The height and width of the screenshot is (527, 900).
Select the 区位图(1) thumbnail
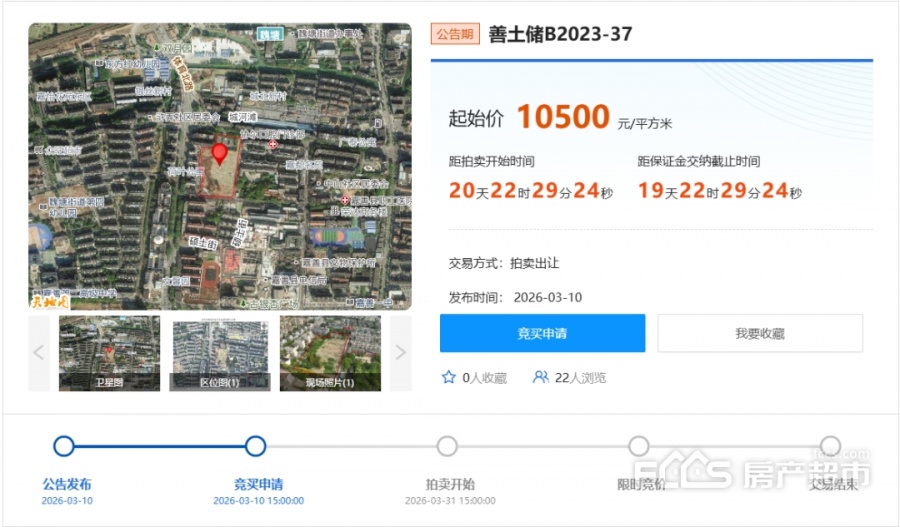pyautogui.click(x=220, y=352)
